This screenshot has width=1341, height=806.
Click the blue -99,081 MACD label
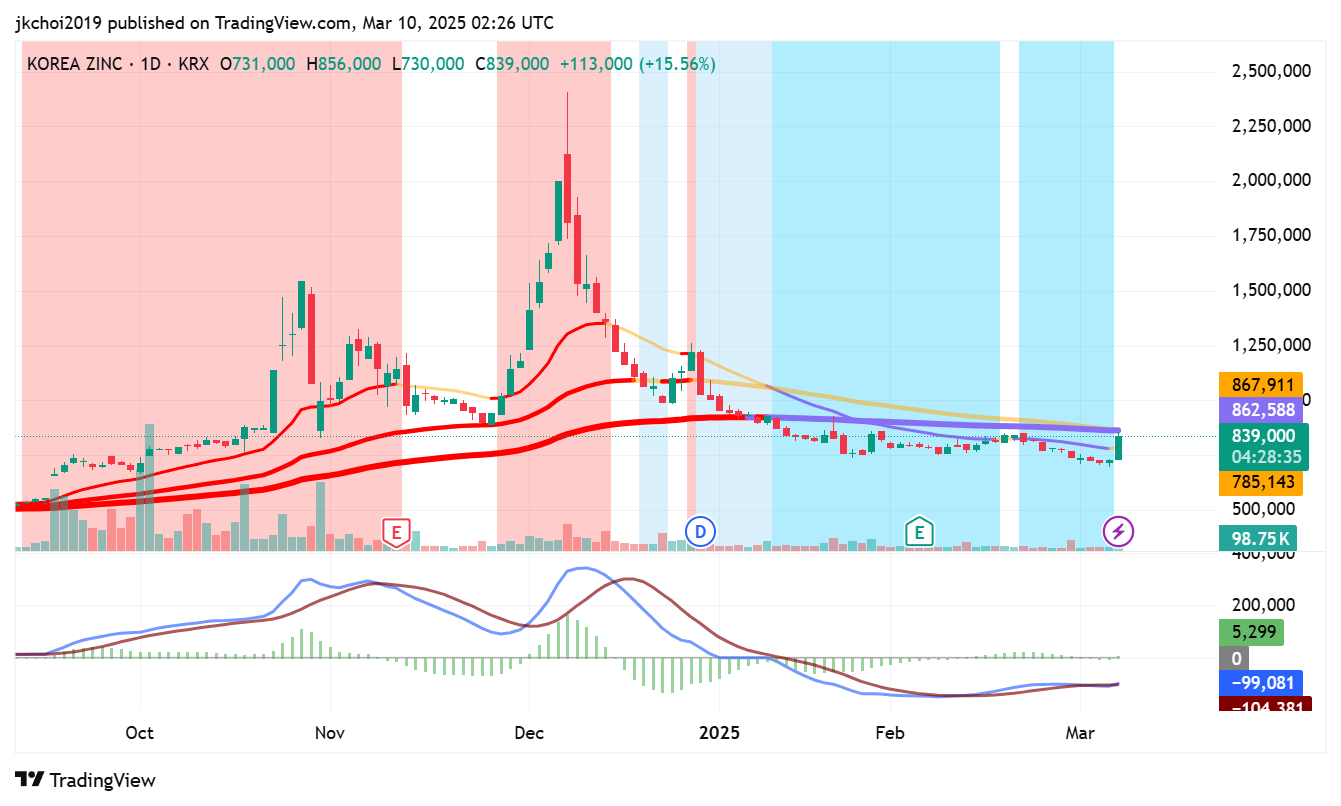pos(1259,683)
